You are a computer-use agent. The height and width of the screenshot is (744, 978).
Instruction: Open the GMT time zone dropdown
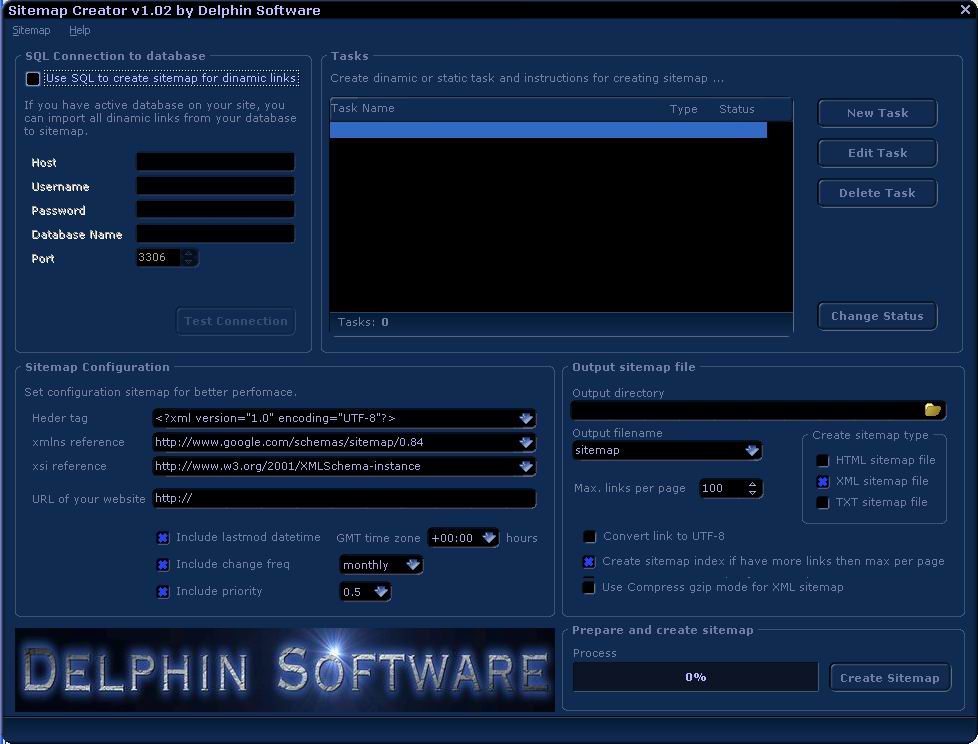[489, 538]
